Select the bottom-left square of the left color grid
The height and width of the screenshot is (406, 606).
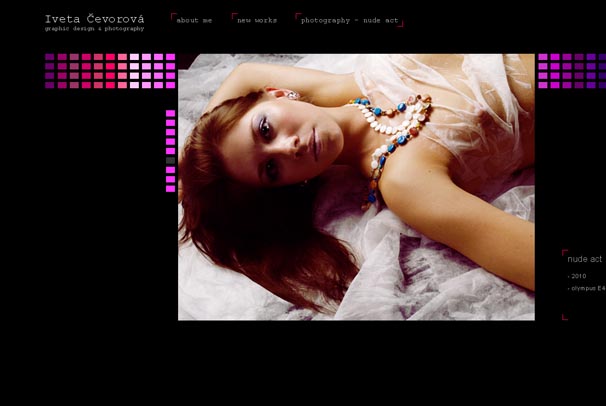(x=50, y=85)
